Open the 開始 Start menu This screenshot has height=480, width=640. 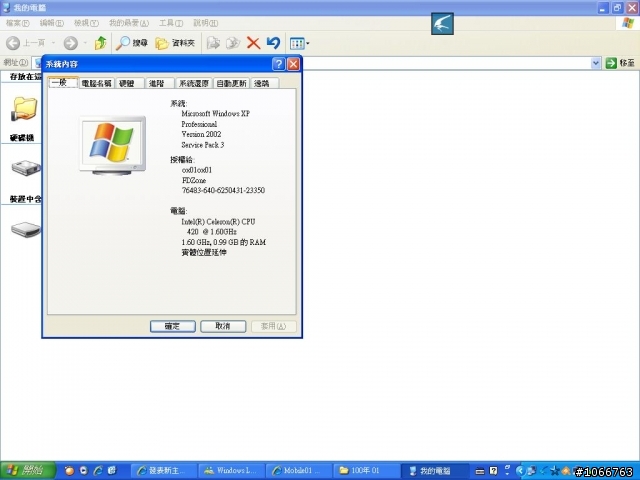[28, 471]
